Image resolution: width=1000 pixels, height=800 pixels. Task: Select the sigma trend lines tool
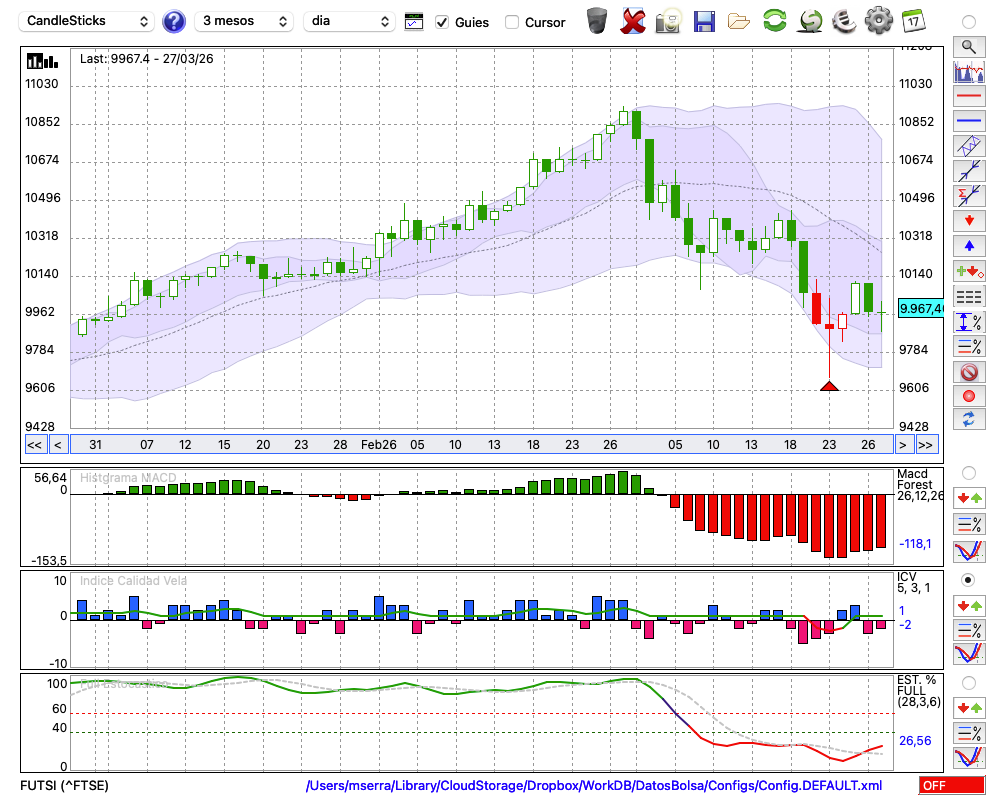pos(969,195)
